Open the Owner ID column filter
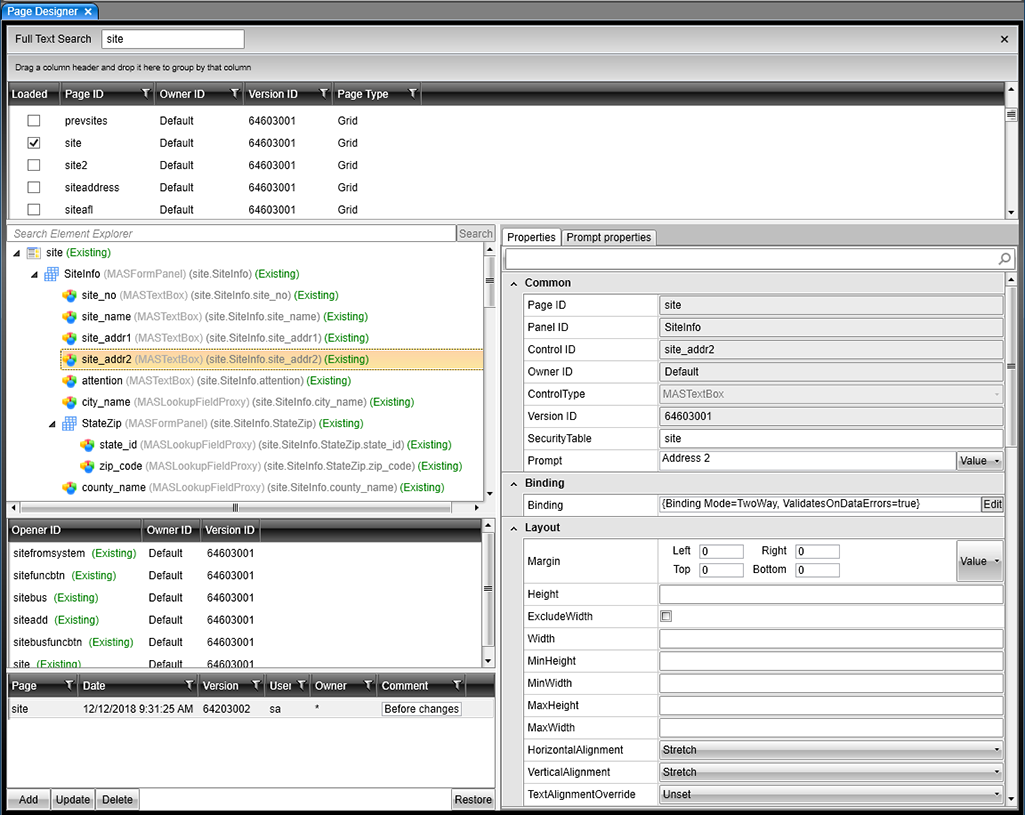Viewport: 1025px width, 815px height. pyautogui.click(x=235, y=93)
